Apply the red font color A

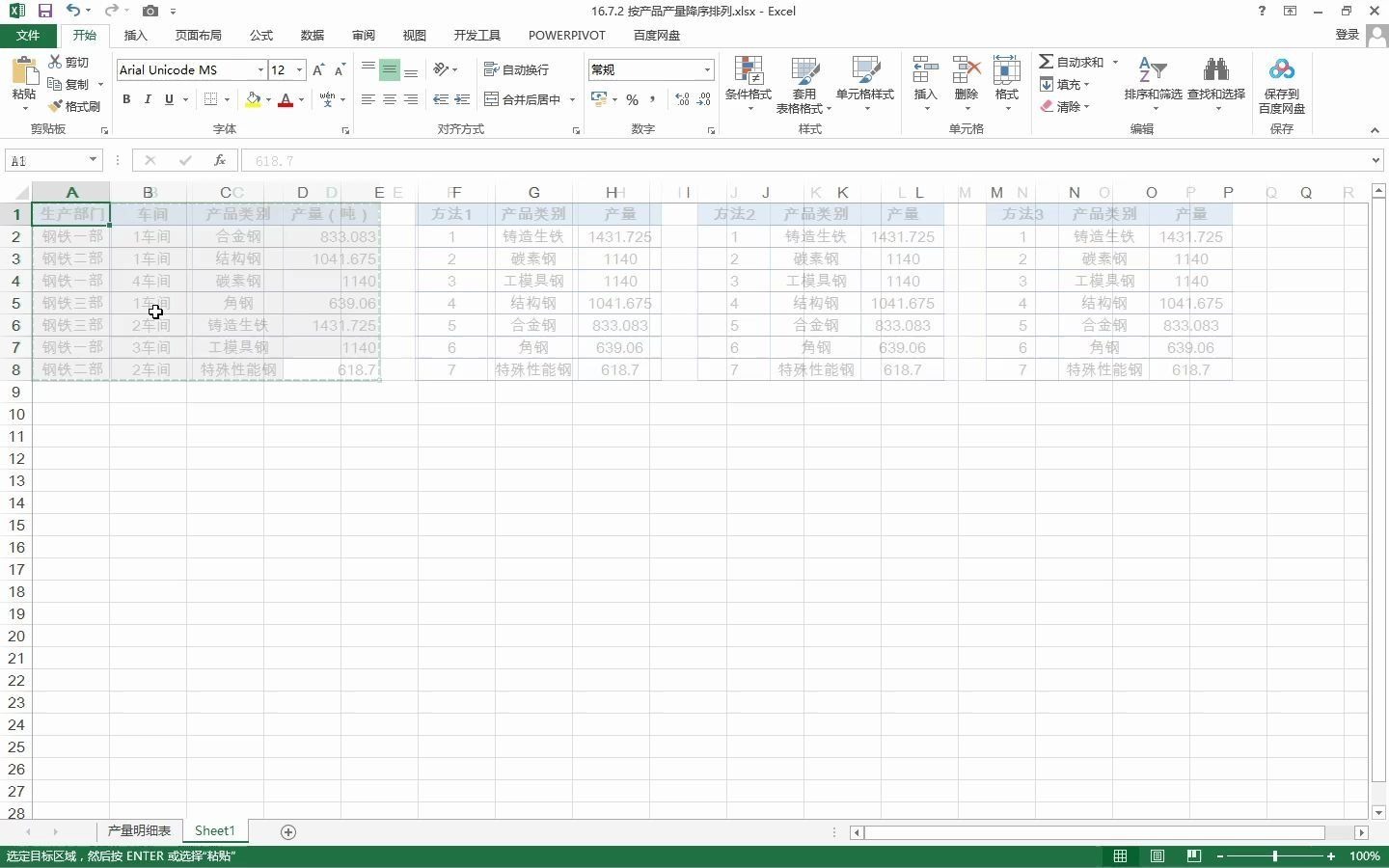(286, 99)
